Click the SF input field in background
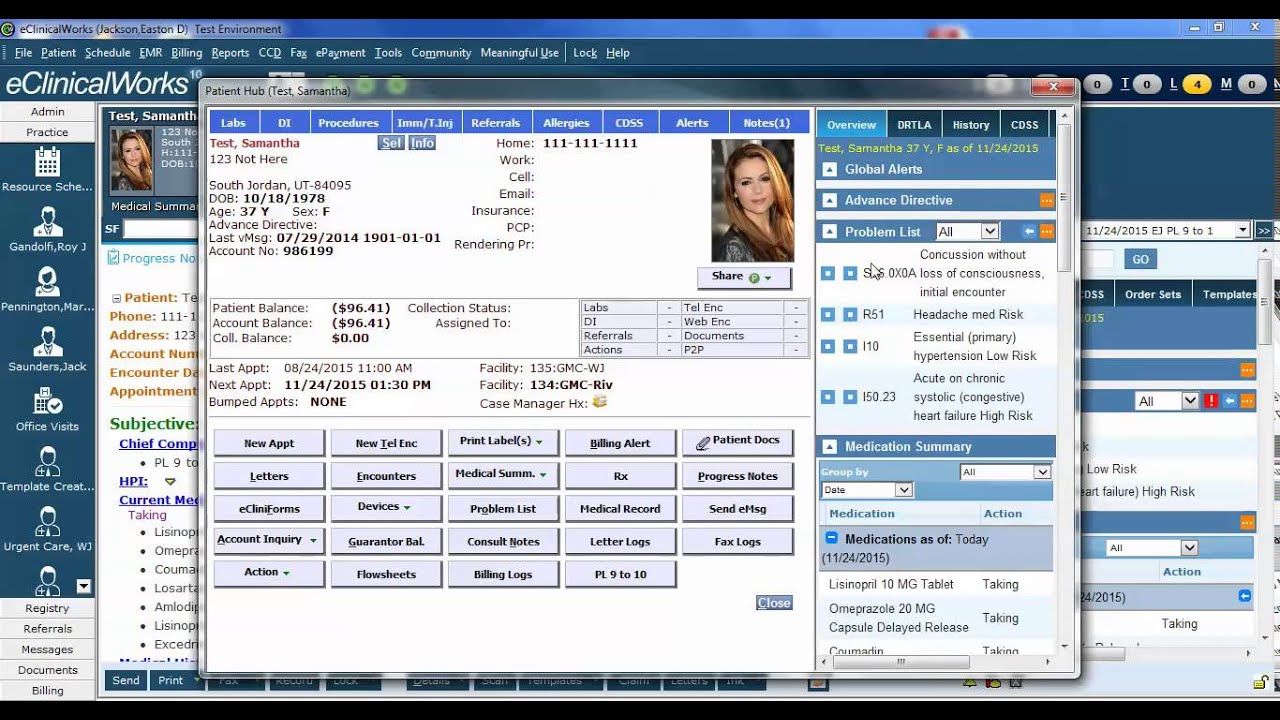1280x720 pixels. (160, 230)
